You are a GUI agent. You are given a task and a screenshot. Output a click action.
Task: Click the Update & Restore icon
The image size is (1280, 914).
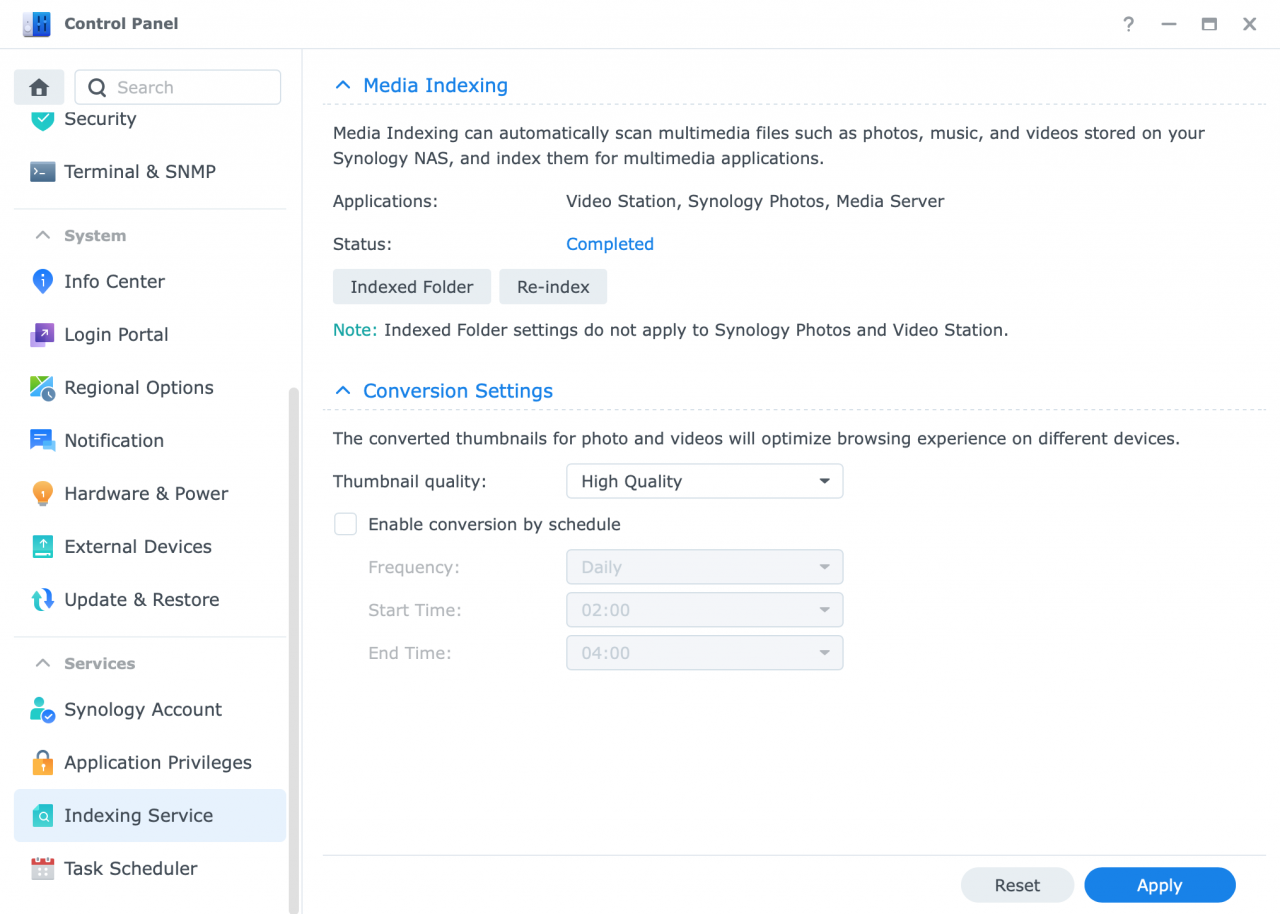tap(42, 599)
